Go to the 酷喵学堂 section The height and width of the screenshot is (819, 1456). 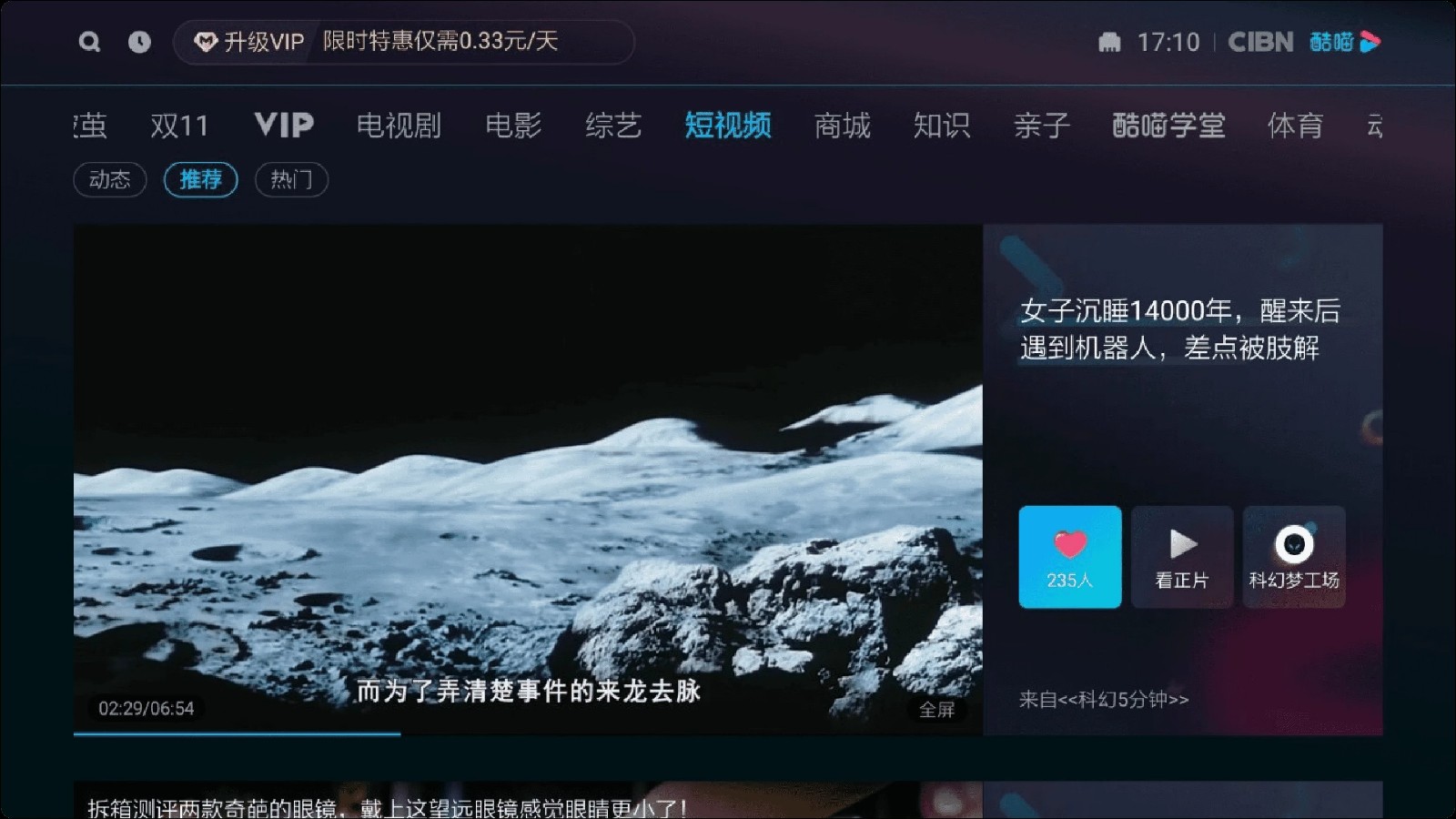click(x=1168, y=126)
